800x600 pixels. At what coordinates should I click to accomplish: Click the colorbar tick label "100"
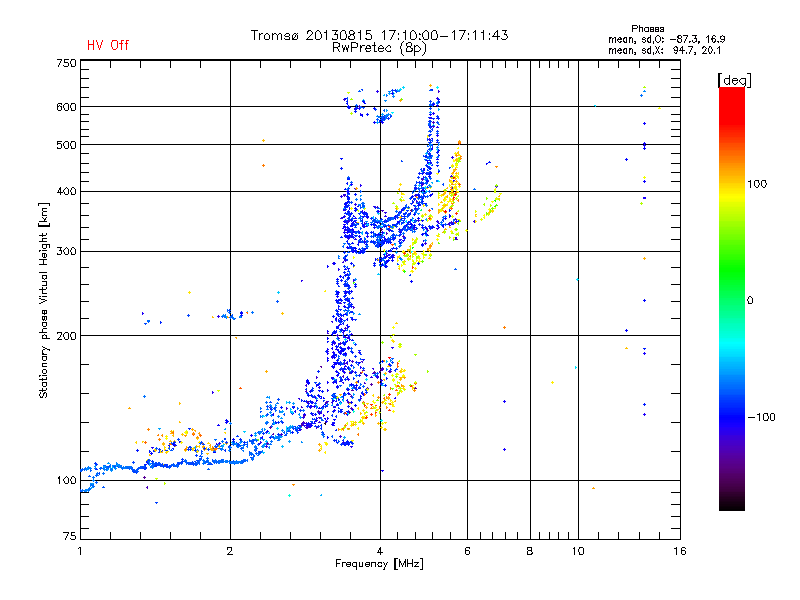coord(757,184)
